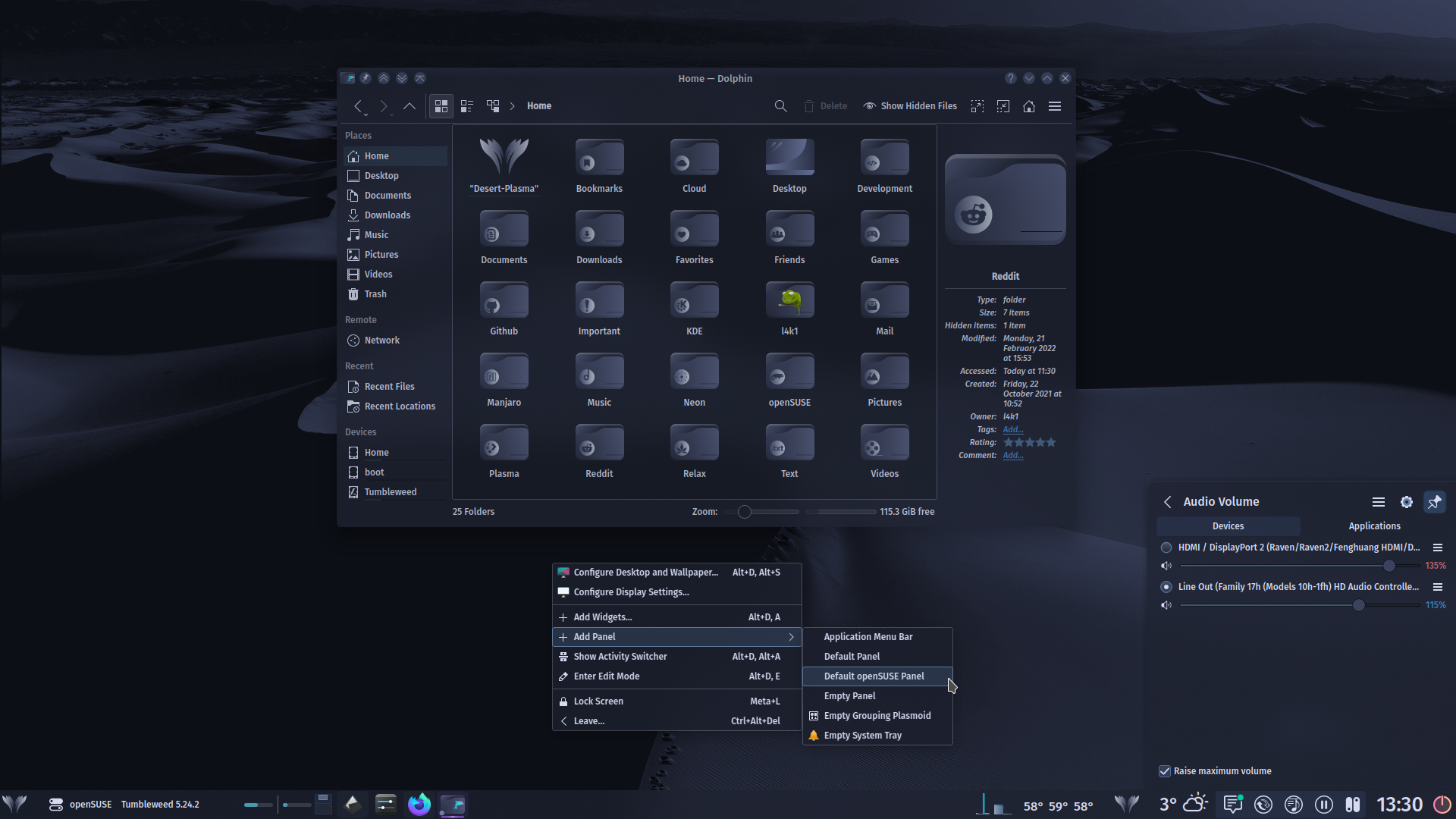Go up to parent folder in Dolphin
The image size is (1456, 819).
coord(409,106)
